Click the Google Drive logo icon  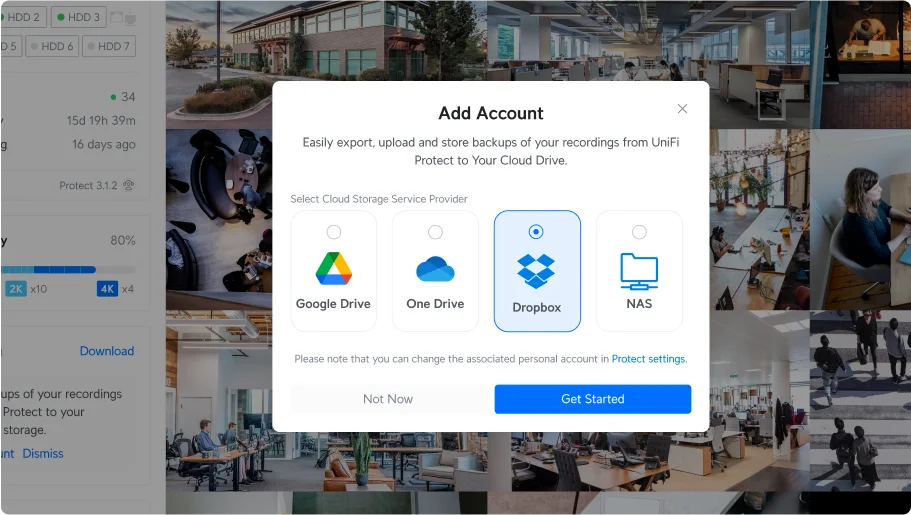[x=333, y=269]
